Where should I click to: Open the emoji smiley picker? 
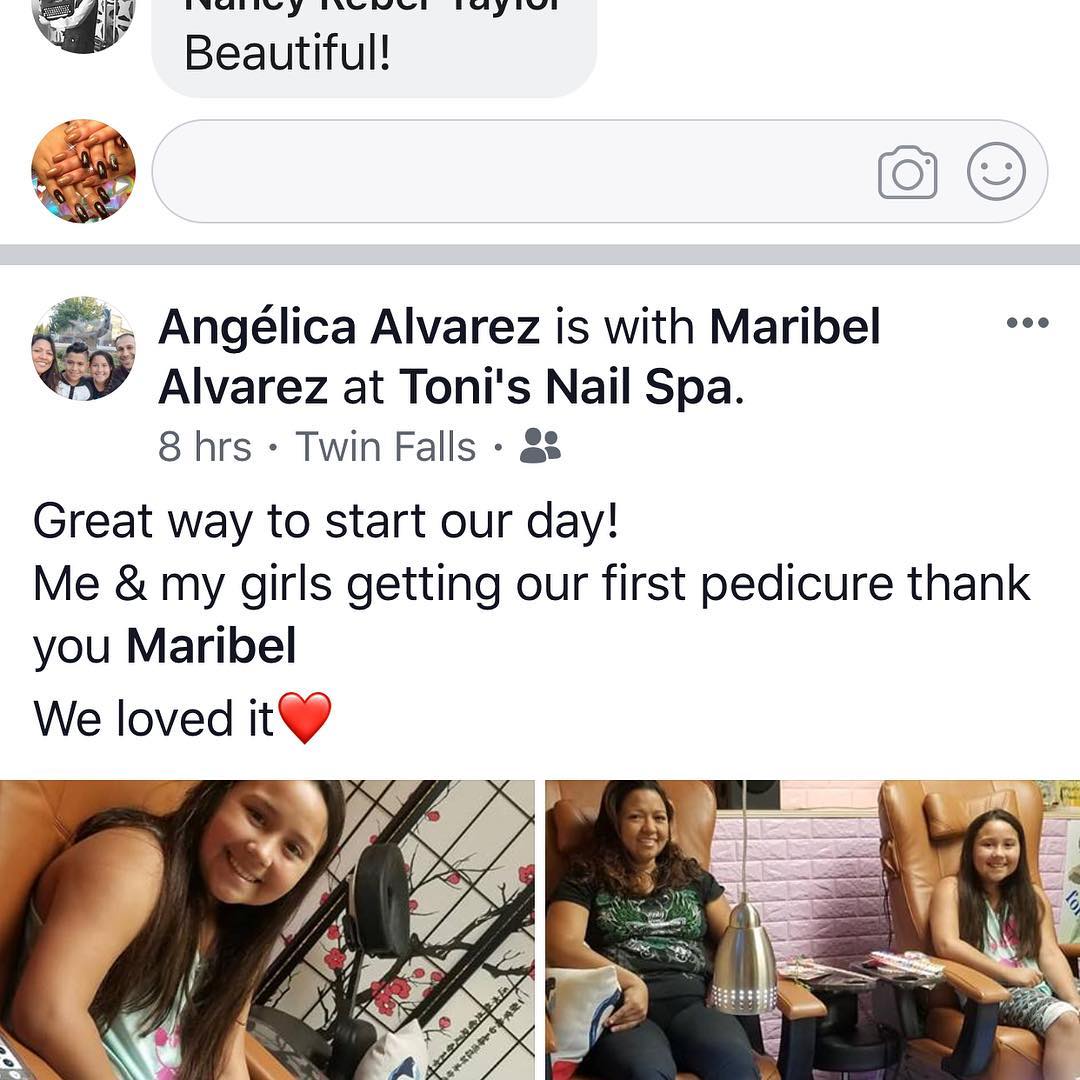pos(996,172)
